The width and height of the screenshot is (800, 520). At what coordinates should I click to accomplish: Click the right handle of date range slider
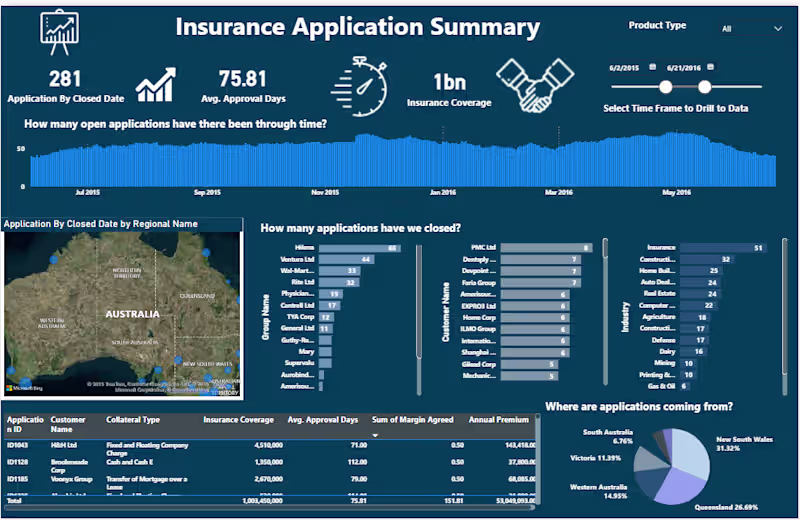tap(705, 88)
